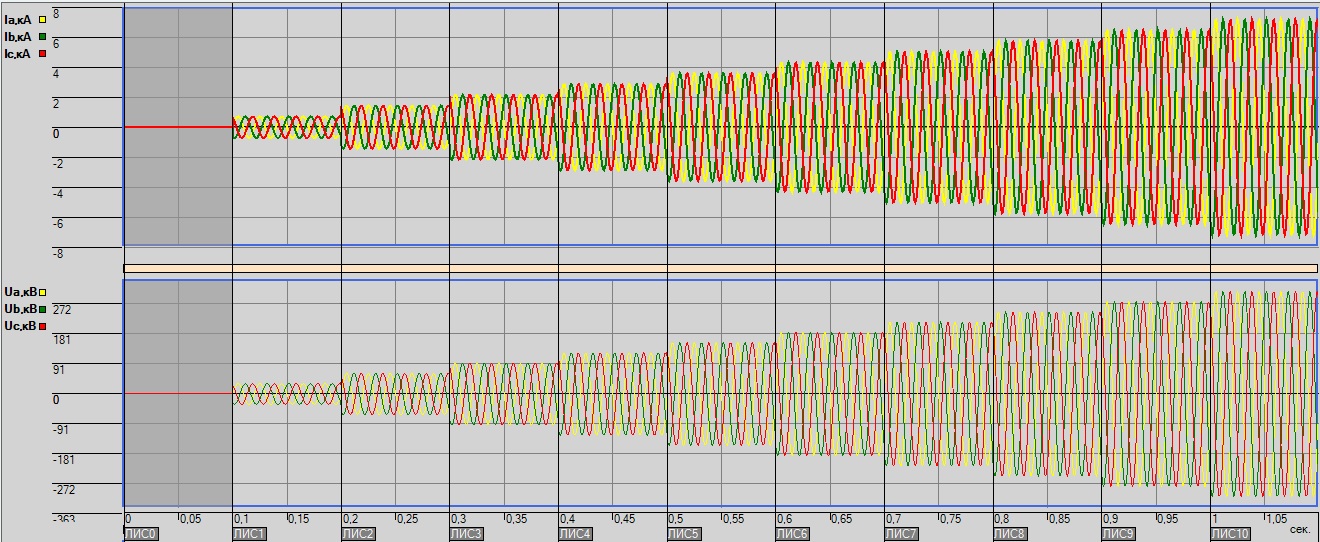Jump to the ЛИС8 marker

1011,535
